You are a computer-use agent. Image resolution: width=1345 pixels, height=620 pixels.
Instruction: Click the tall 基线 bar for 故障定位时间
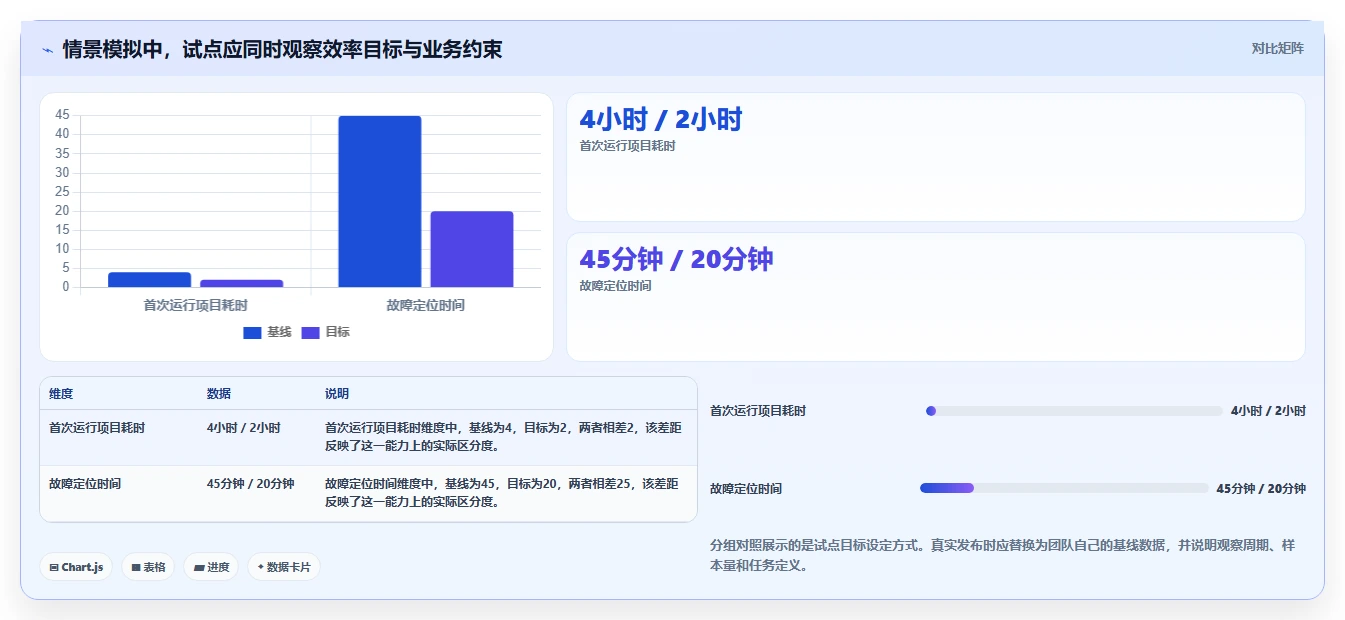[x=380, y=202]
